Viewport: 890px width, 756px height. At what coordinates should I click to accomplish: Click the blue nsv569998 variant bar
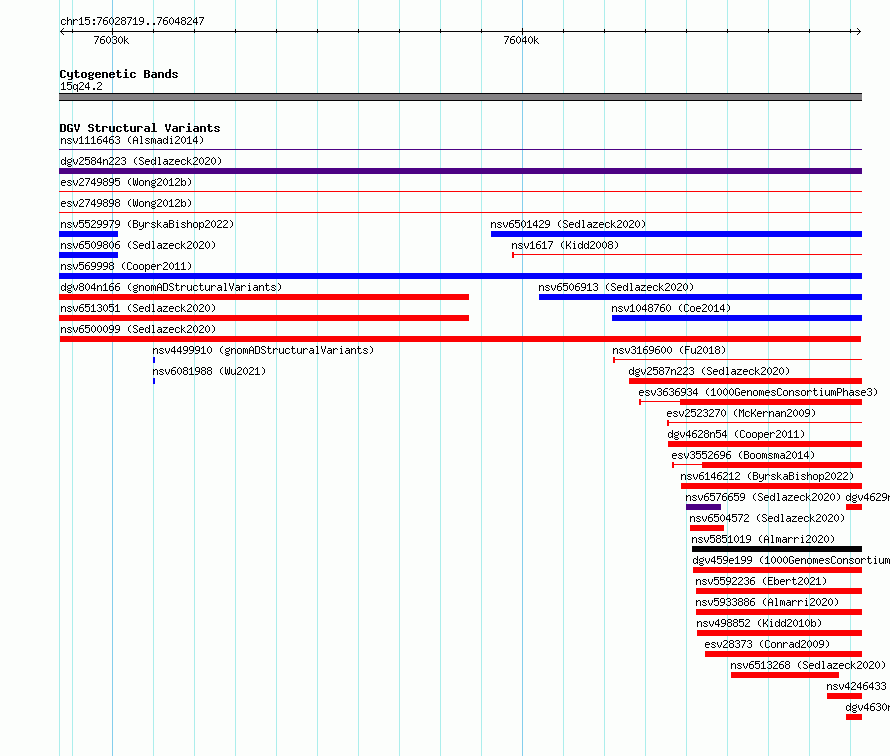click(x=460, y=276)
